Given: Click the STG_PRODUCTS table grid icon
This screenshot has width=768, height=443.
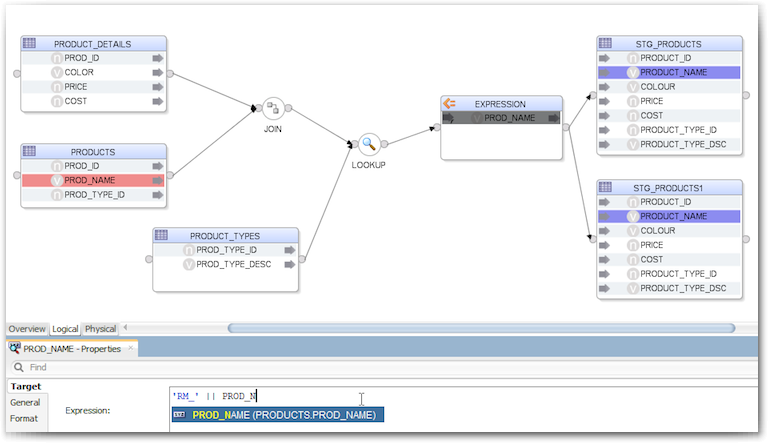Looking at the screenshot, I should point(605,43).
